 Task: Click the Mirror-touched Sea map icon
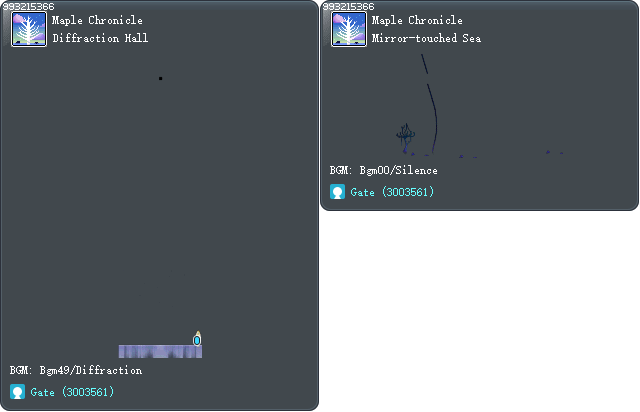[349, 29]
